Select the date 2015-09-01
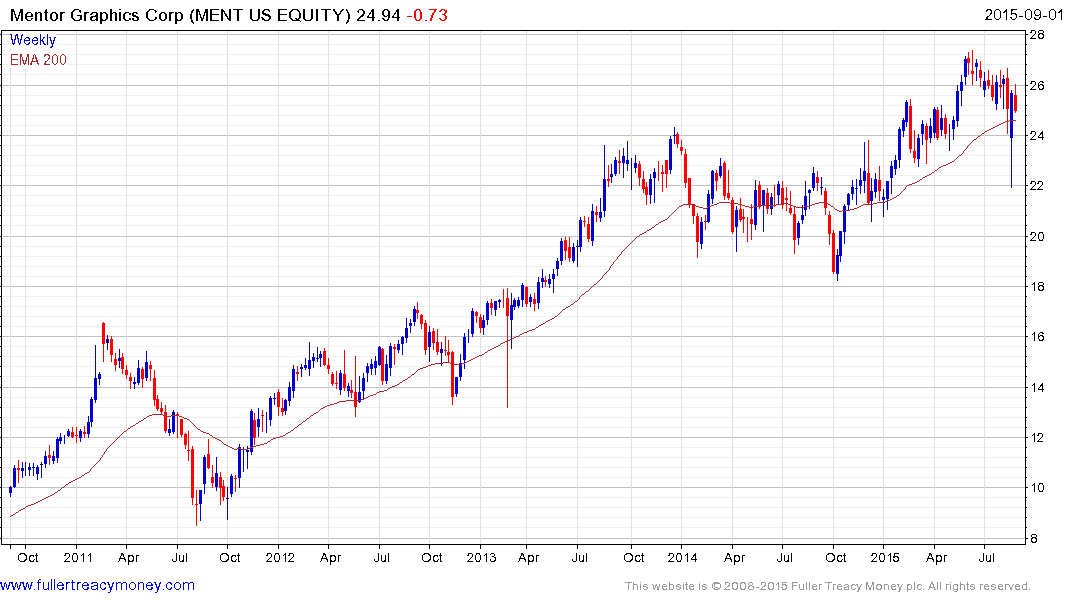The image size is (1075, 600). pos(1024,15)
